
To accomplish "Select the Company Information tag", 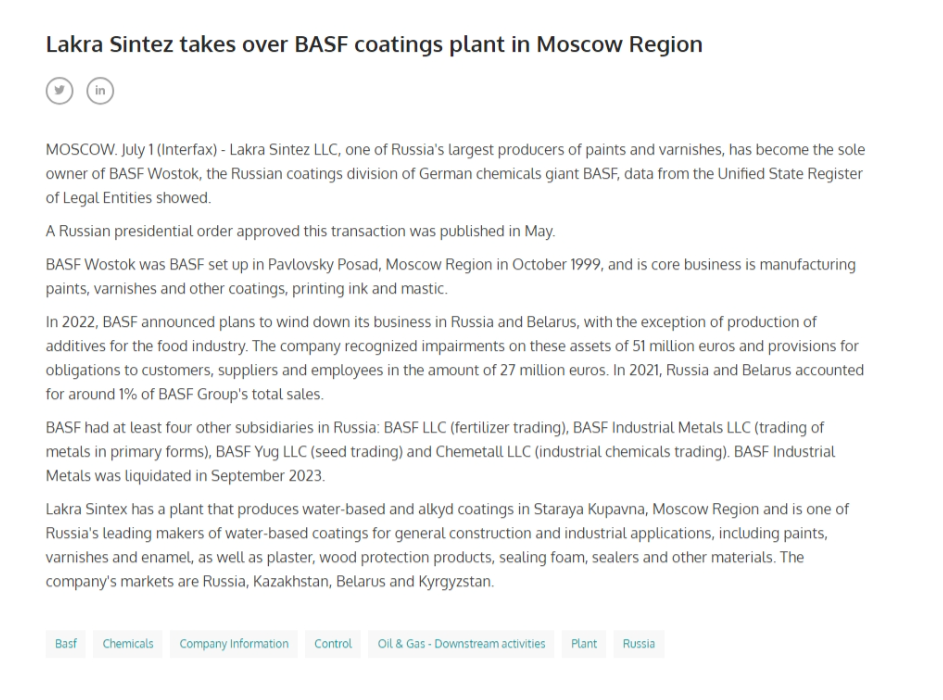I will pos(234,643).
